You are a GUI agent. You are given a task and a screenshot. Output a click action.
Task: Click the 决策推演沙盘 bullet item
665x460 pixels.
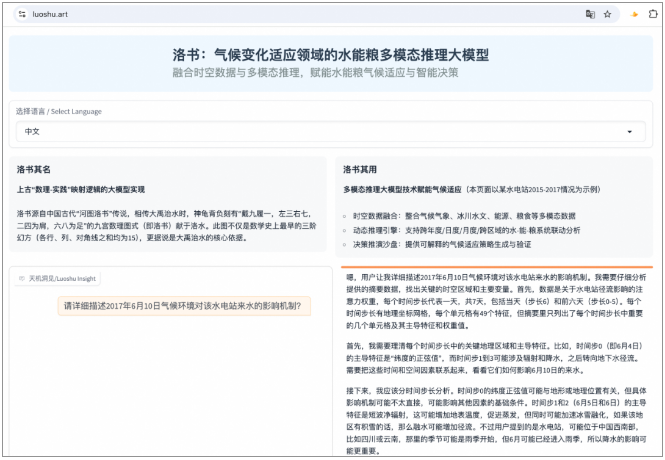(442, 244)
